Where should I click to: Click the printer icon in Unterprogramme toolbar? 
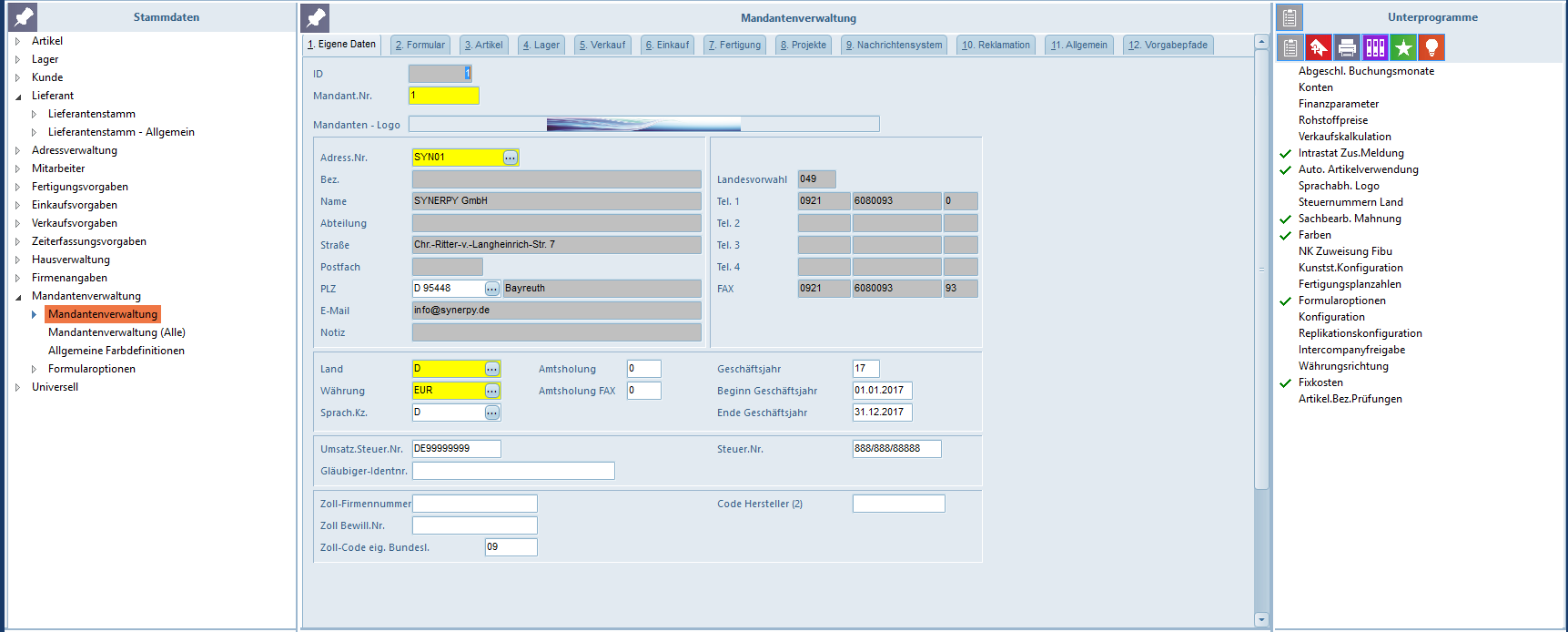[1347, 47]
